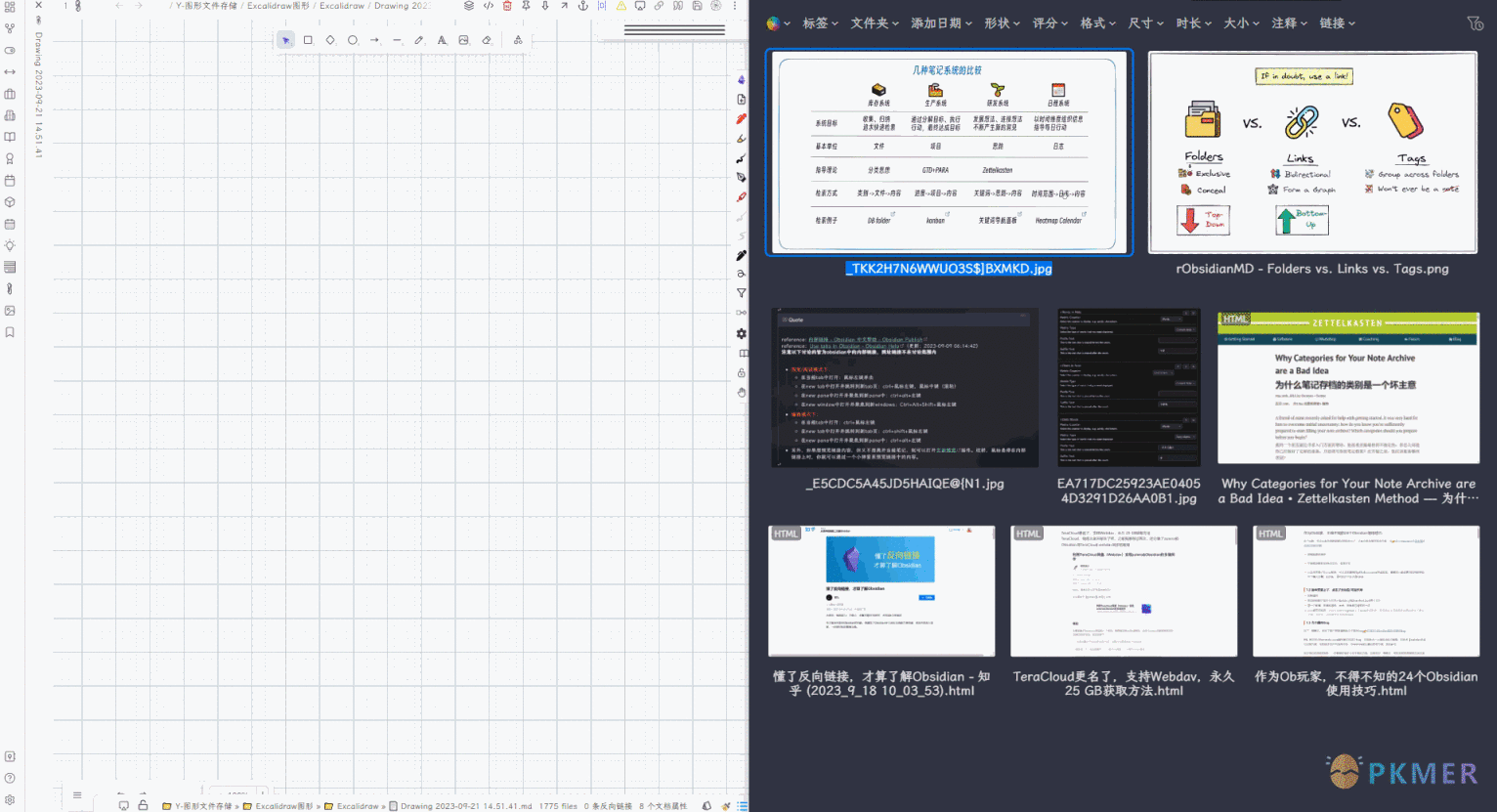This screenshot has width=1497, height=812.
Task: Click the 8 个文档属性 status entry
Action: pyautogui.click(x=663, y=806)
